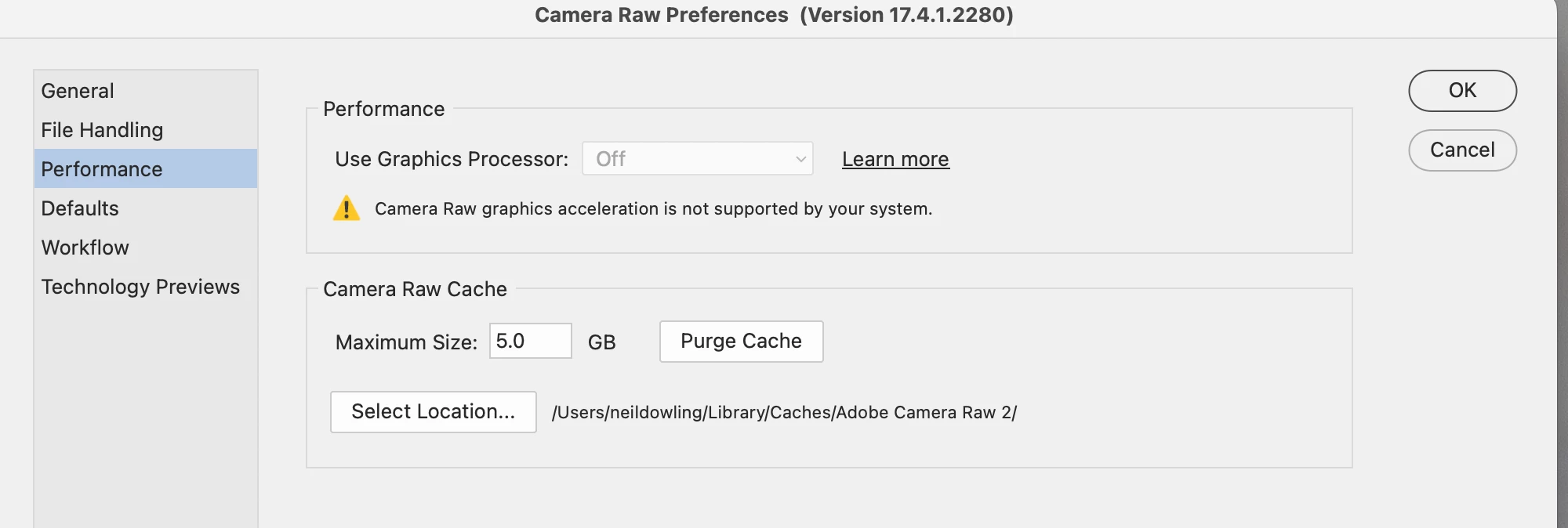Open the General preferences section
This screenshot has height=528, width=1568.
click(78, 91)
